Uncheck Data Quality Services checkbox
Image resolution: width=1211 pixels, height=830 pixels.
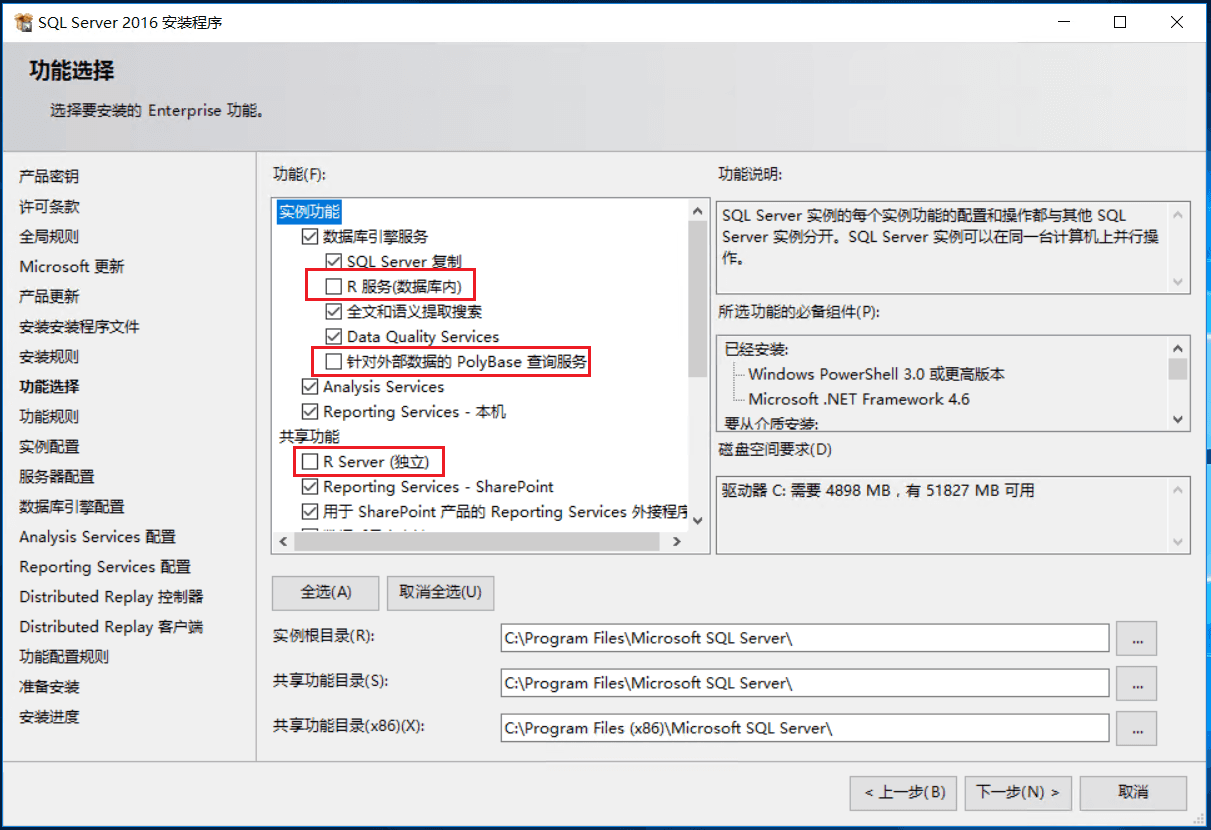click(x=334, y=337)
